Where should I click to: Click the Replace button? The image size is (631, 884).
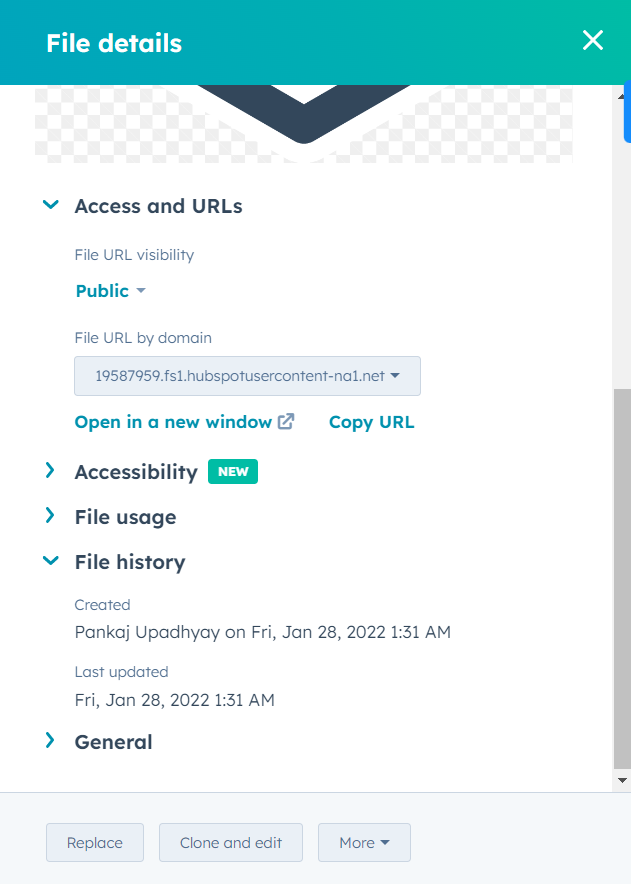94,842
